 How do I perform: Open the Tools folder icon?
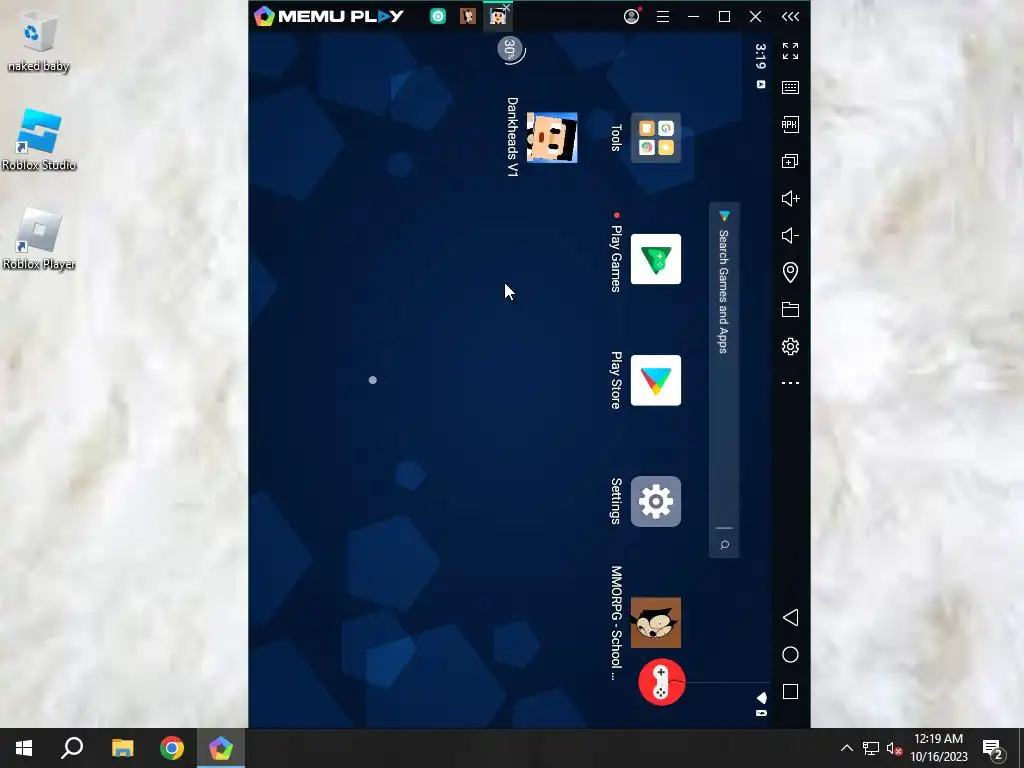click(x=656, y=138)
